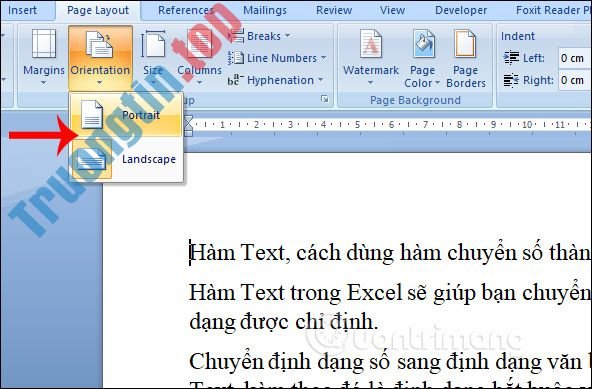This screenshot has width=592, height=389.
Task: Click the Portrait page icon
Action: pos(92,114)
